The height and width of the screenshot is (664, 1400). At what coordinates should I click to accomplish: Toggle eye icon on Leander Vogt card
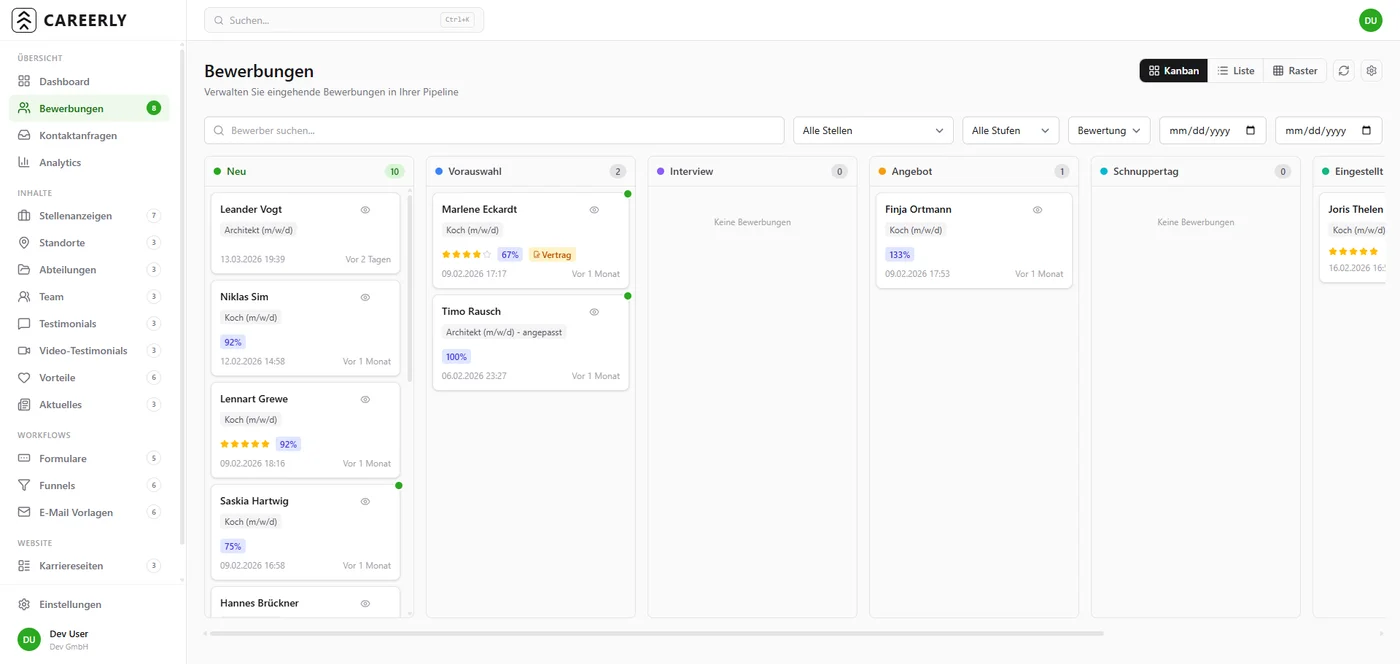(x=365, y=210)
